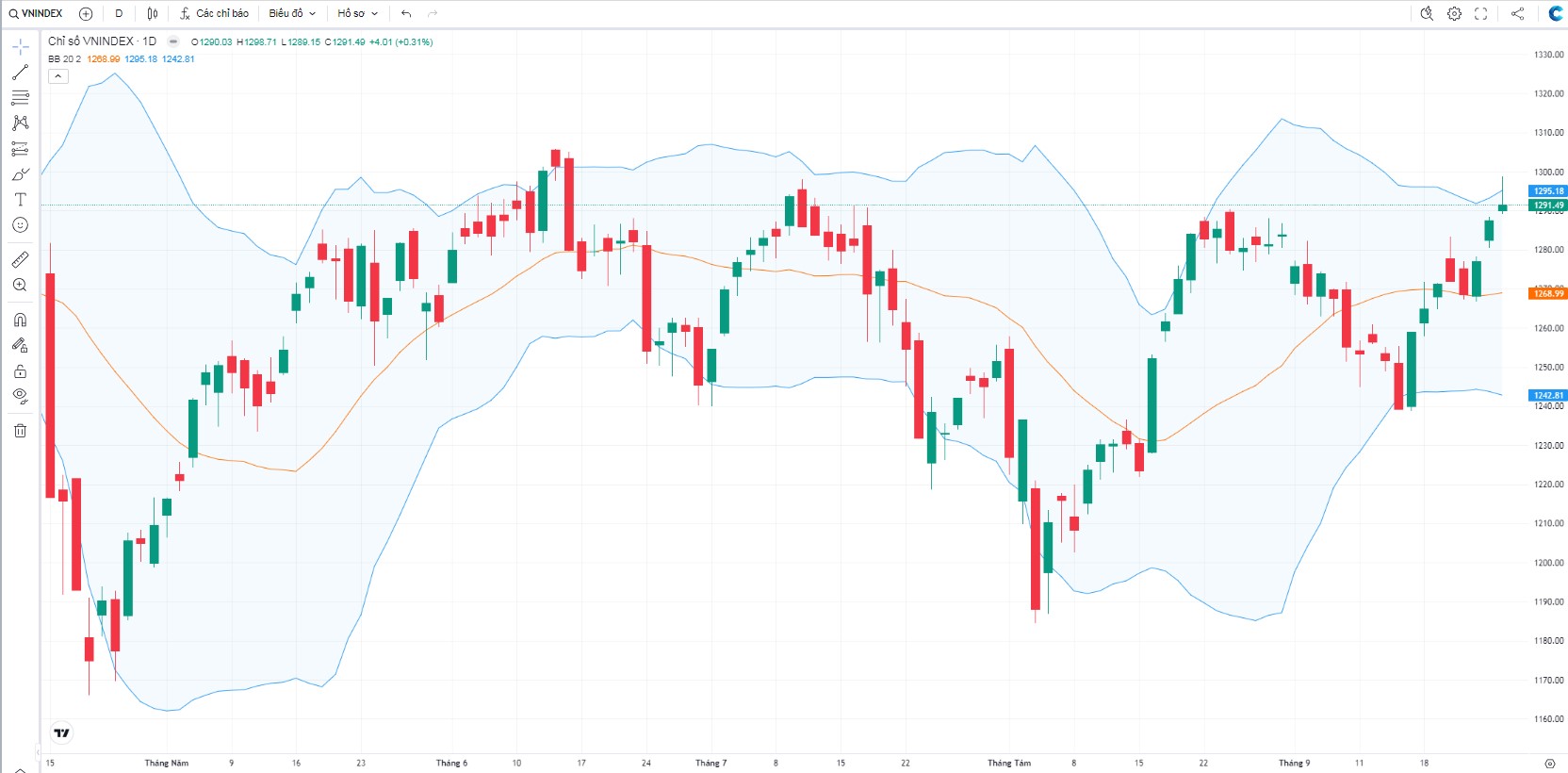Click the add-symbol compare plus icon
The image size is (1568, 773).
[x=86, y=13]
